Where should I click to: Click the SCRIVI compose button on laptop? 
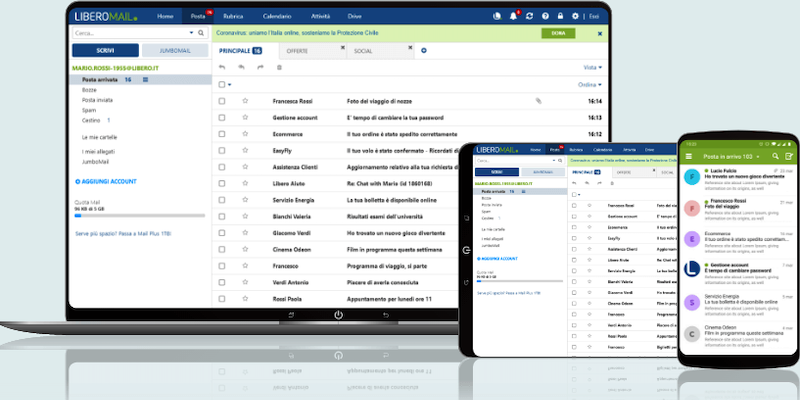click(x=105, y=50)
